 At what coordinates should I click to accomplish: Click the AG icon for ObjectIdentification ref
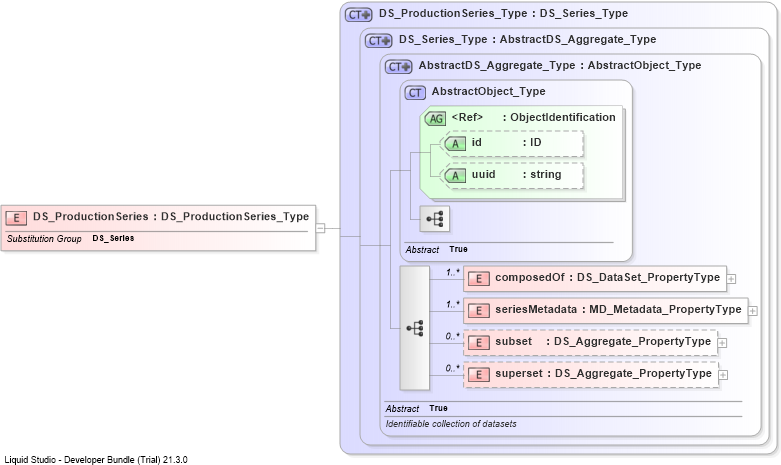(x=436, y=118)
